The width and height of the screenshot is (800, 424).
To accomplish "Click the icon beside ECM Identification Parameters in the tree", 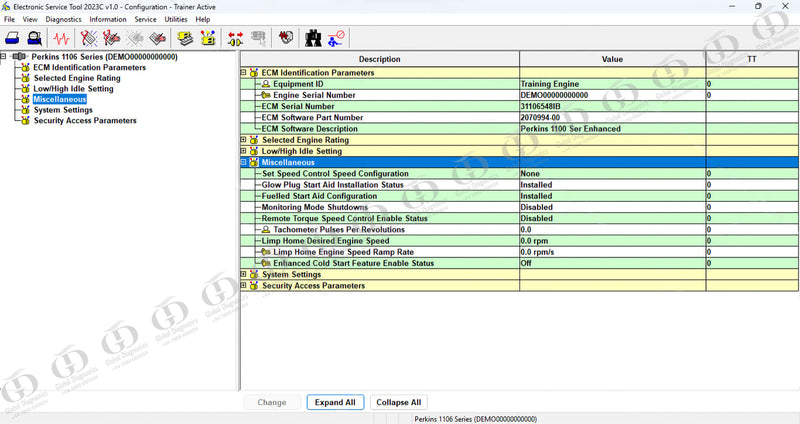I will [25, 67].
